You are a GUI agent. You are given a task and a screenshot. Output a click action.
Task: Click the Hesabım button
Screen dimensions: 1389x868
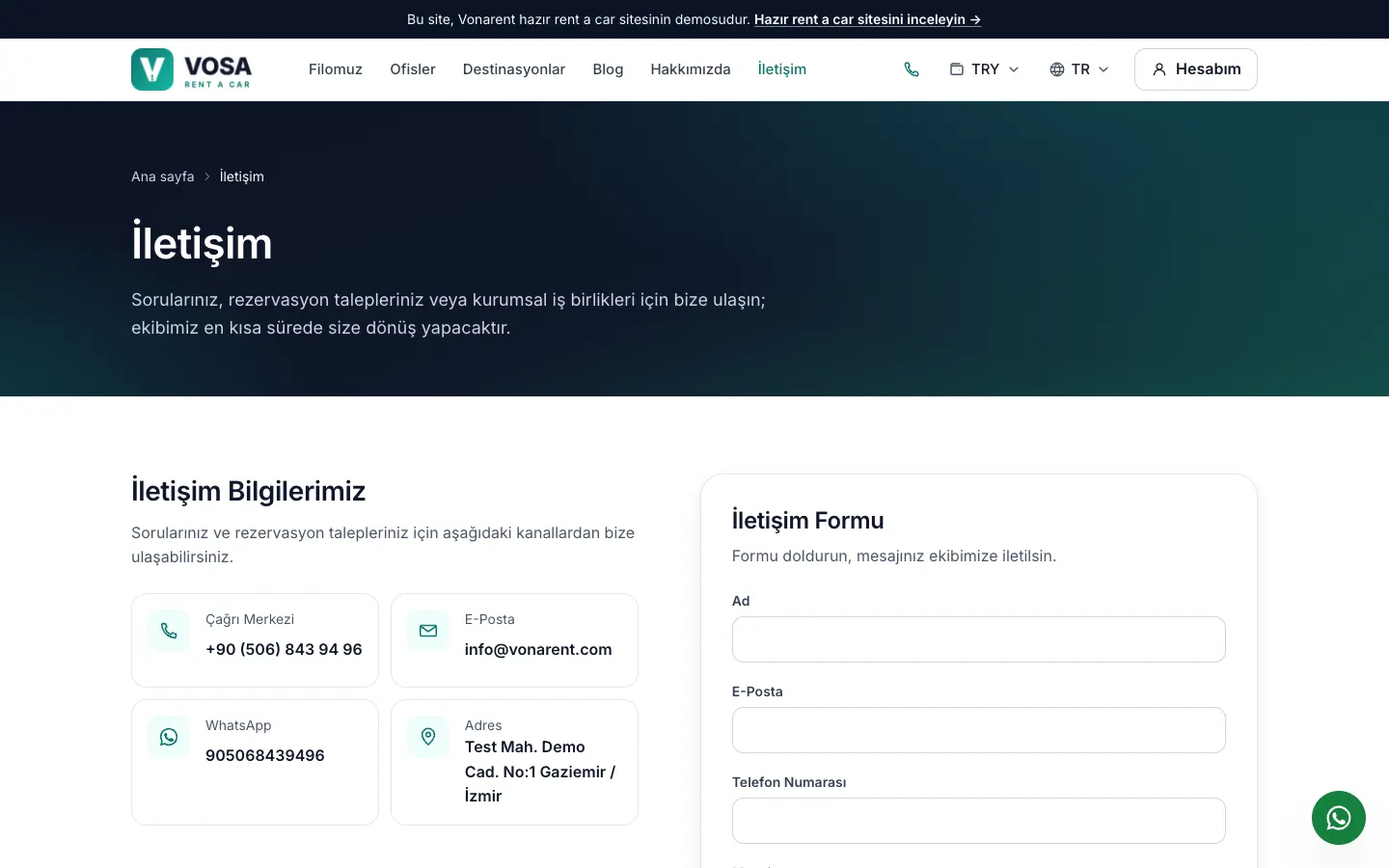pos(1196,69)
